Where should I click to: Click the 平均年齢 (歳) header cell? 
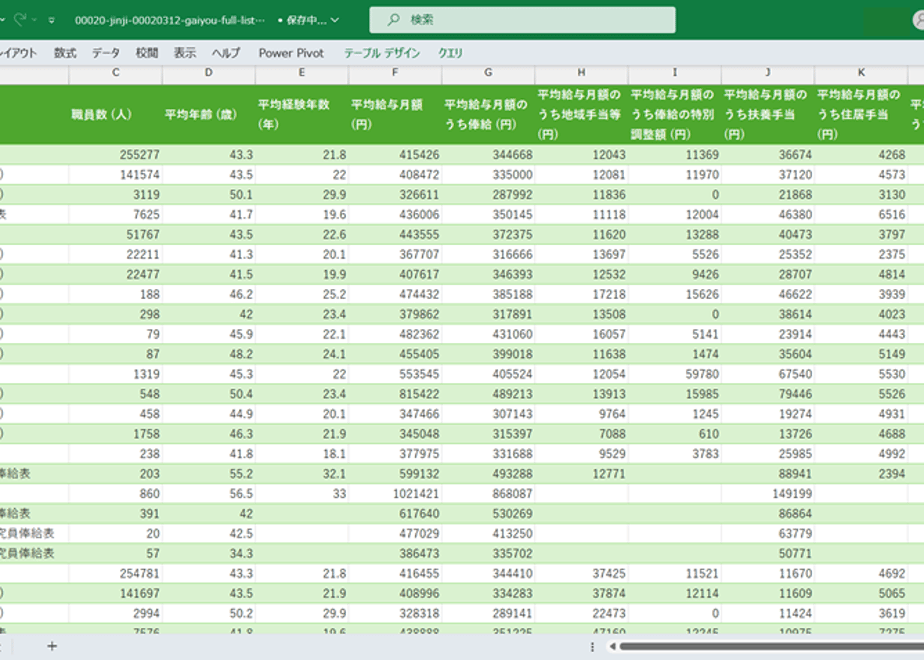click(209, 114)
